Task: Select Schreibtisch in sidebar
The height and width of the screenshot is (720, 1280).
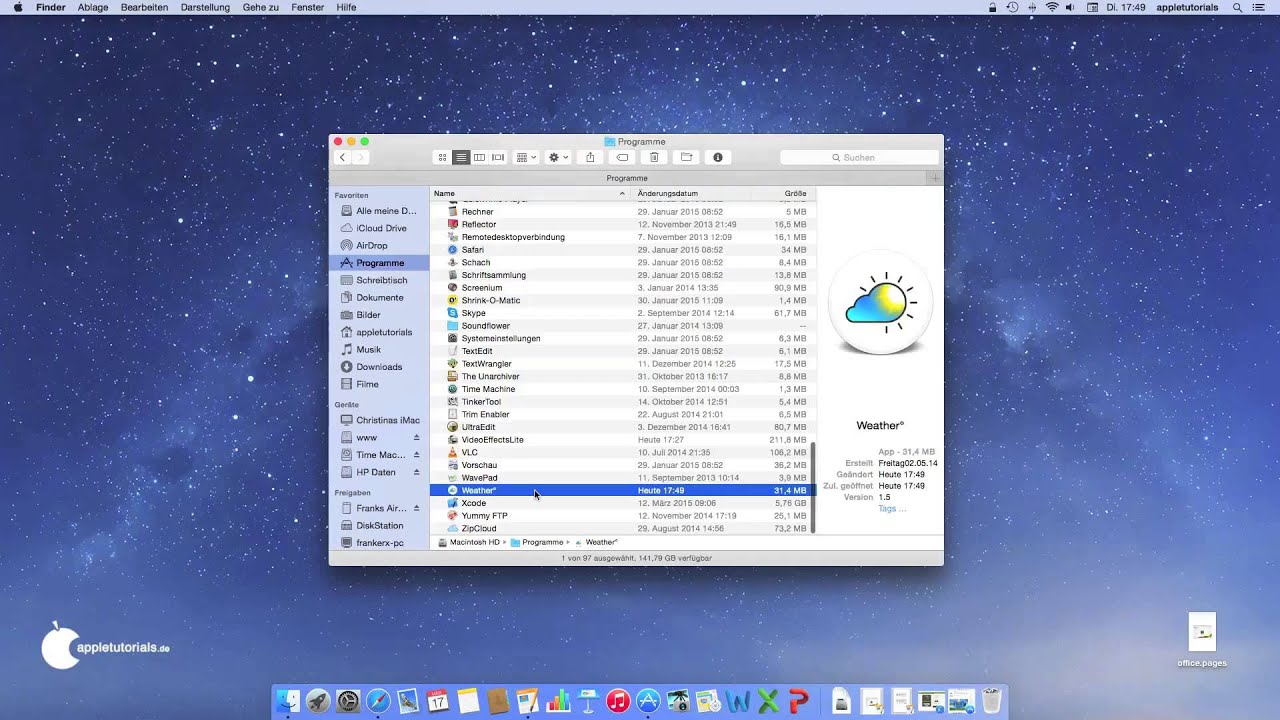Action: pos(379,280)
